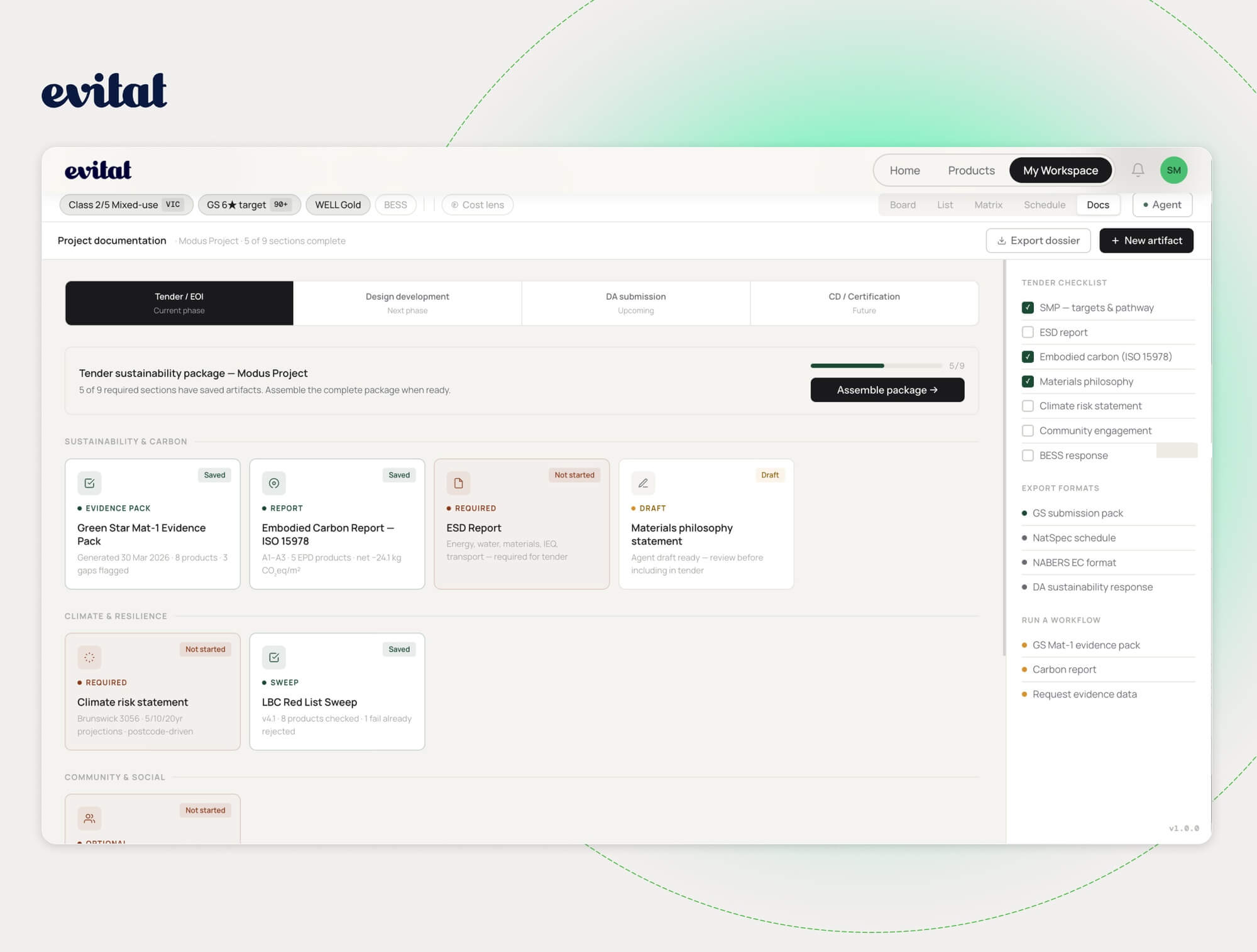This screenshot has height=952, width=1257.
Task: Select NatSpec schedule export format
Action: click(1109, 538)
